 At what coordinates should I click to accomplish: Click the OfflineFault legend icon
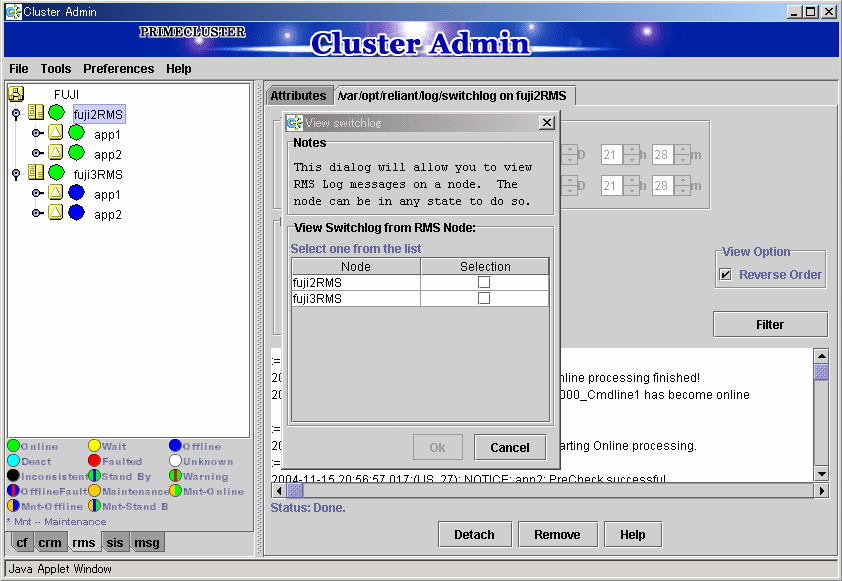13,491
